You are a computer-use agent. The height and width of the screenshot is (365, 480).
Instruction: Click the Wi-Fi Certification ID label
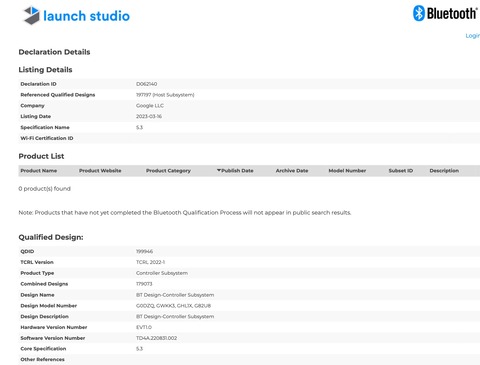(47, 138)
